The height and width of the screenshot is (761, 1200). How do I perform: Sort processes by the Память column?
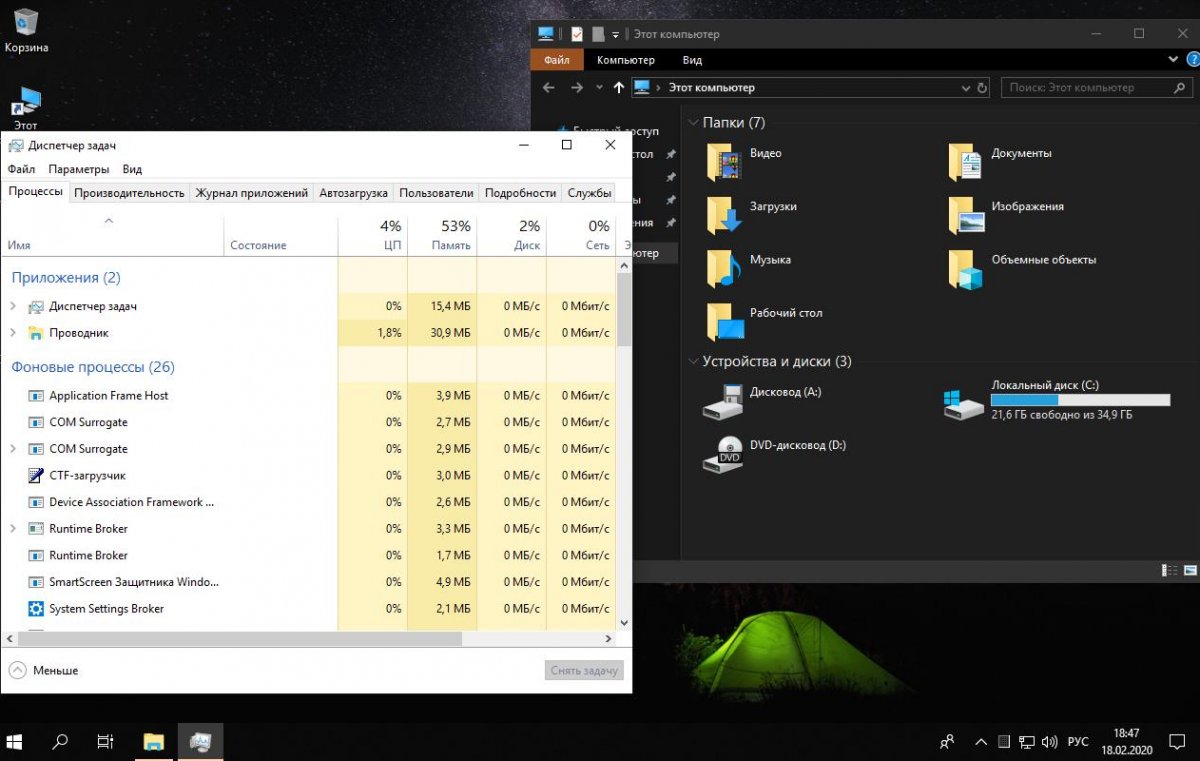[x=443, y=235]
